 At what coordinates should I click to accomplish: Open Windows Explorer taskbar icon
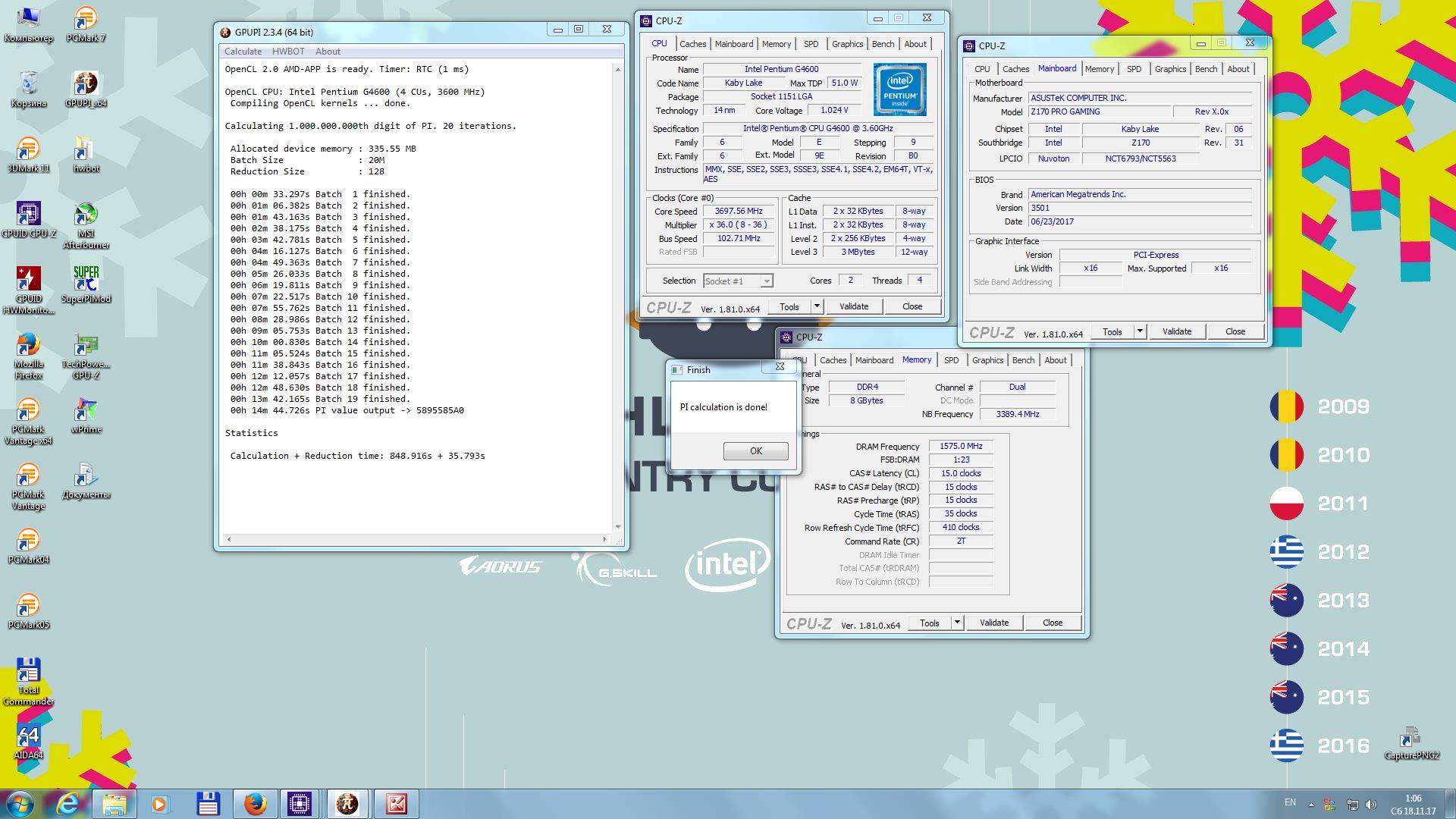point(115,804)
